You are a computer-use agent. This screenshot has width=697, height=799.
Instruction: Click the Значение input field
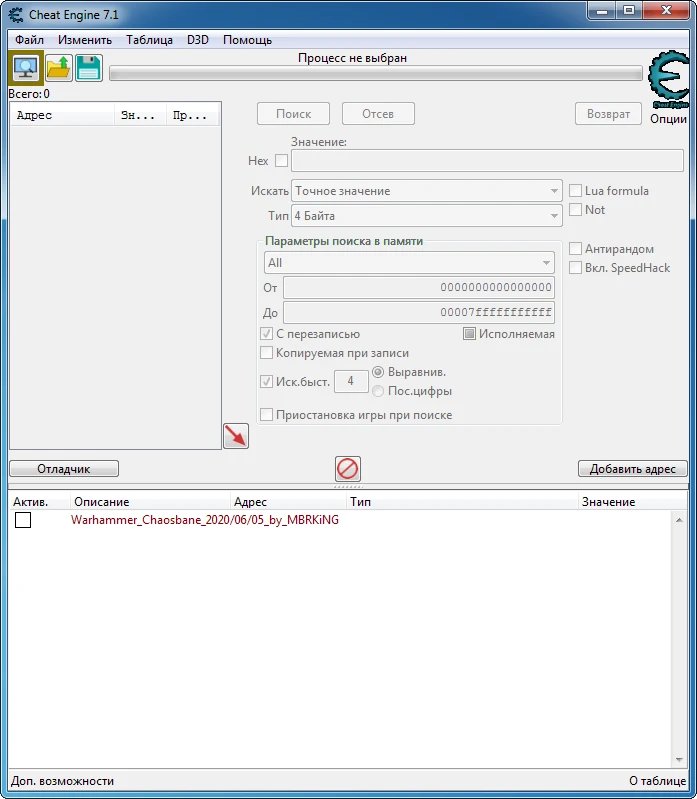click(x=487, y=161)
